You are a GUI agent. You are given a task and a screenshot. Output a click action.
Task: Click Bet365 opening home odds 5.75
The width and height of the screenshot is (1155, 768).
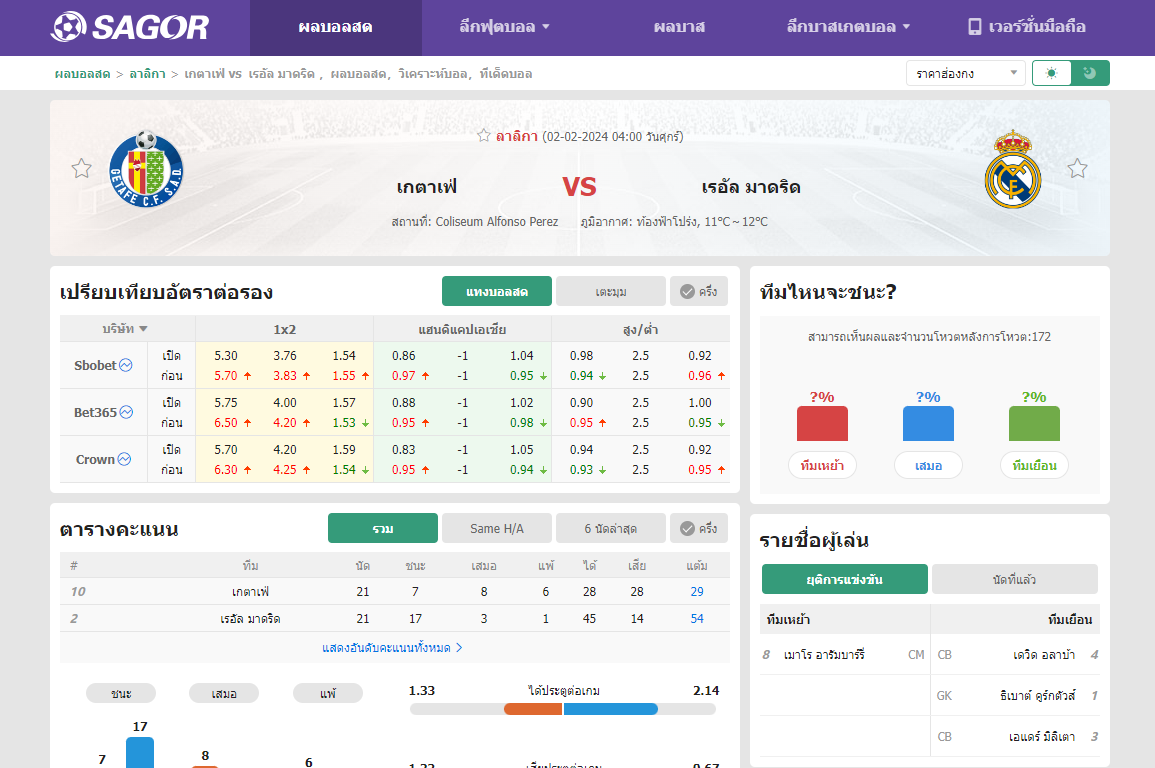click(225, 403)
